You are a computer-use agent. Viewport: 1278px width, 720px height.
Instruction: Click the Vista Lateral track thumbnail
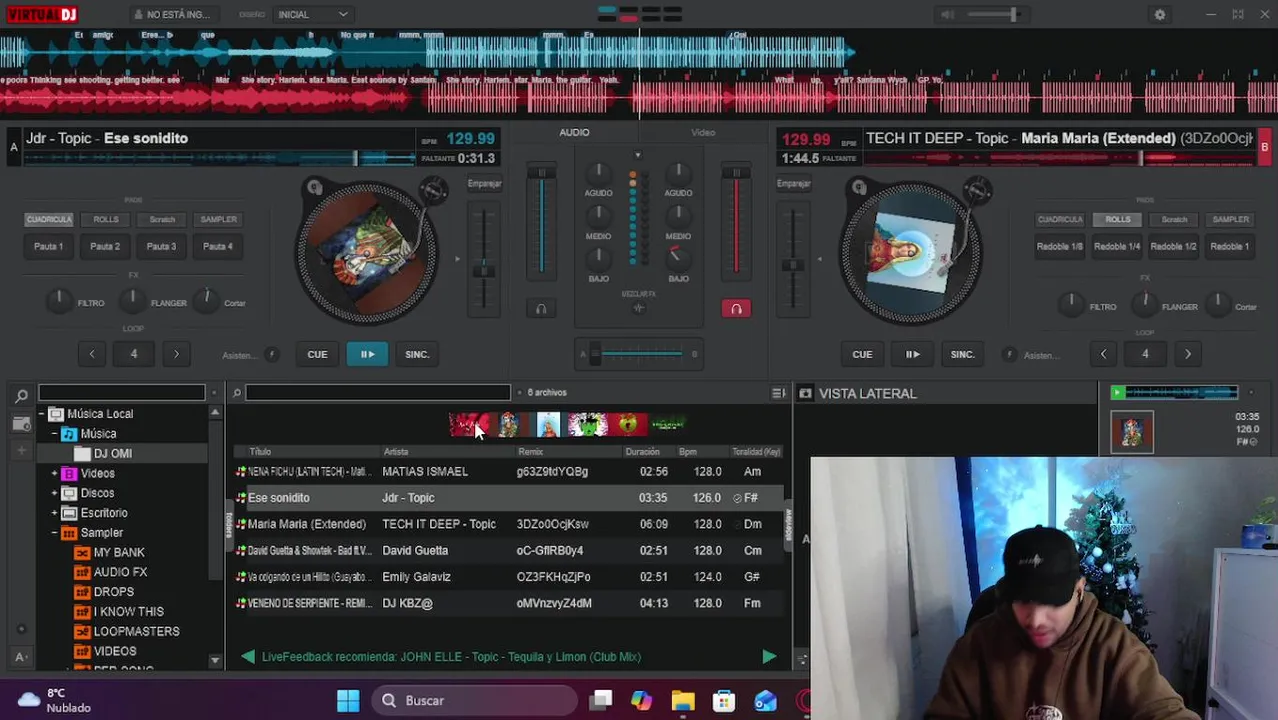pos(1132,433)
